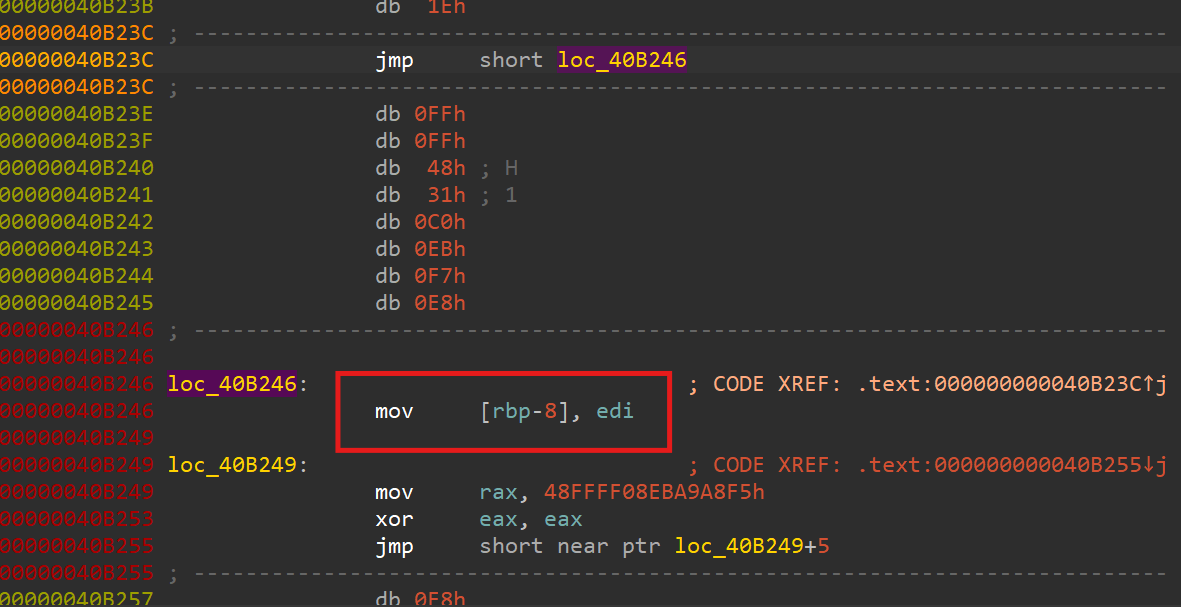1181x607 pixels.
Task: Click eax in the xor instruction
Action: tap(498, 519)
